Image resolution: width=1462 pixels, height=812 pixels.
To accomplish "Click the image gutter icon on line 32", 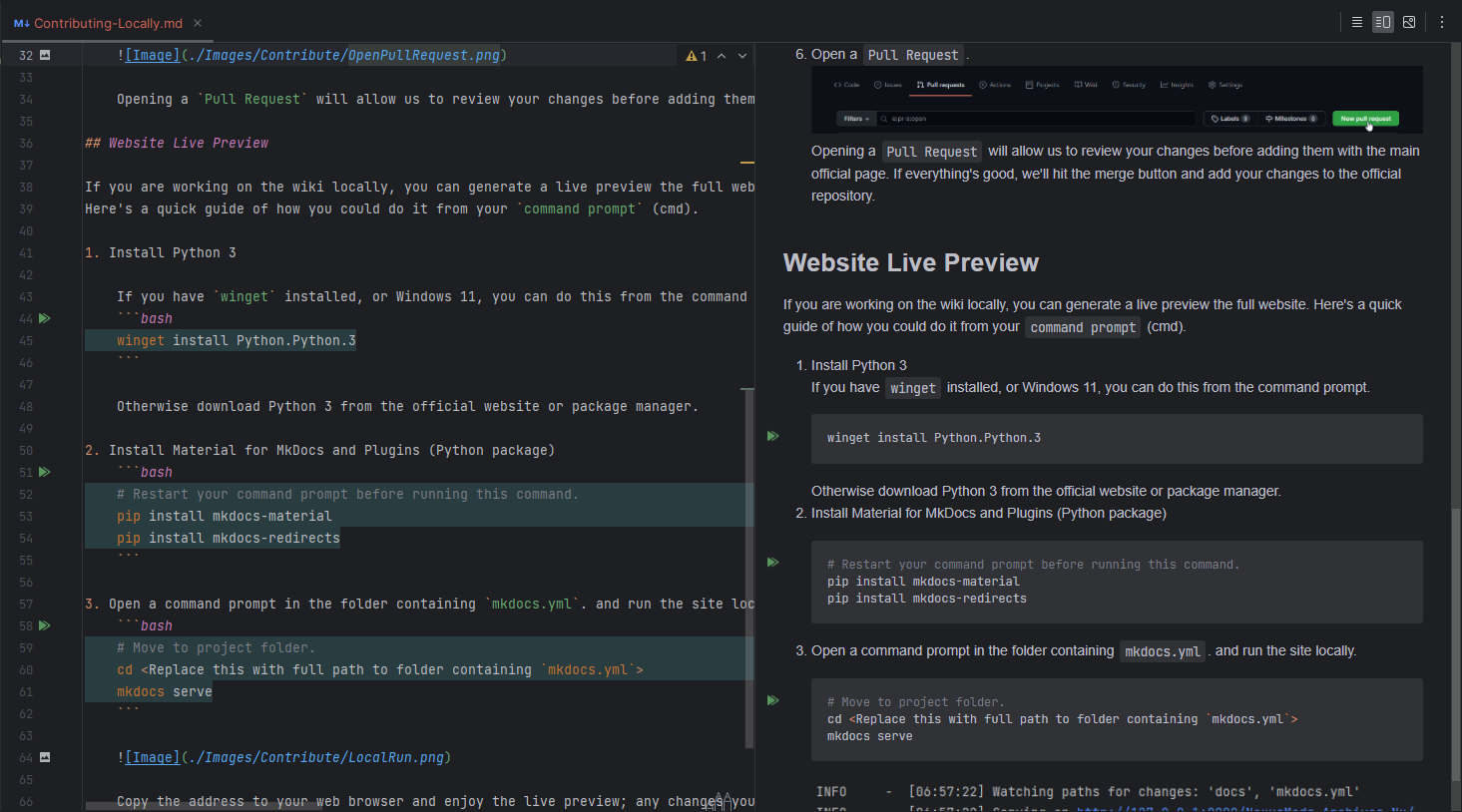I will click(x=45, y=55).
